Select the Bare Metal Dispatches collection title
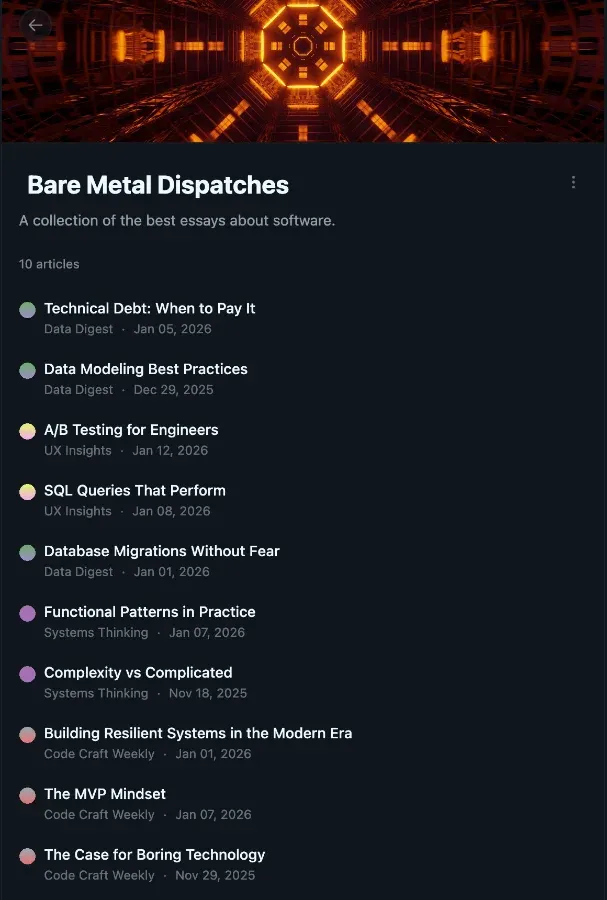This screenshot has width=607, height=900. (157, 185)
